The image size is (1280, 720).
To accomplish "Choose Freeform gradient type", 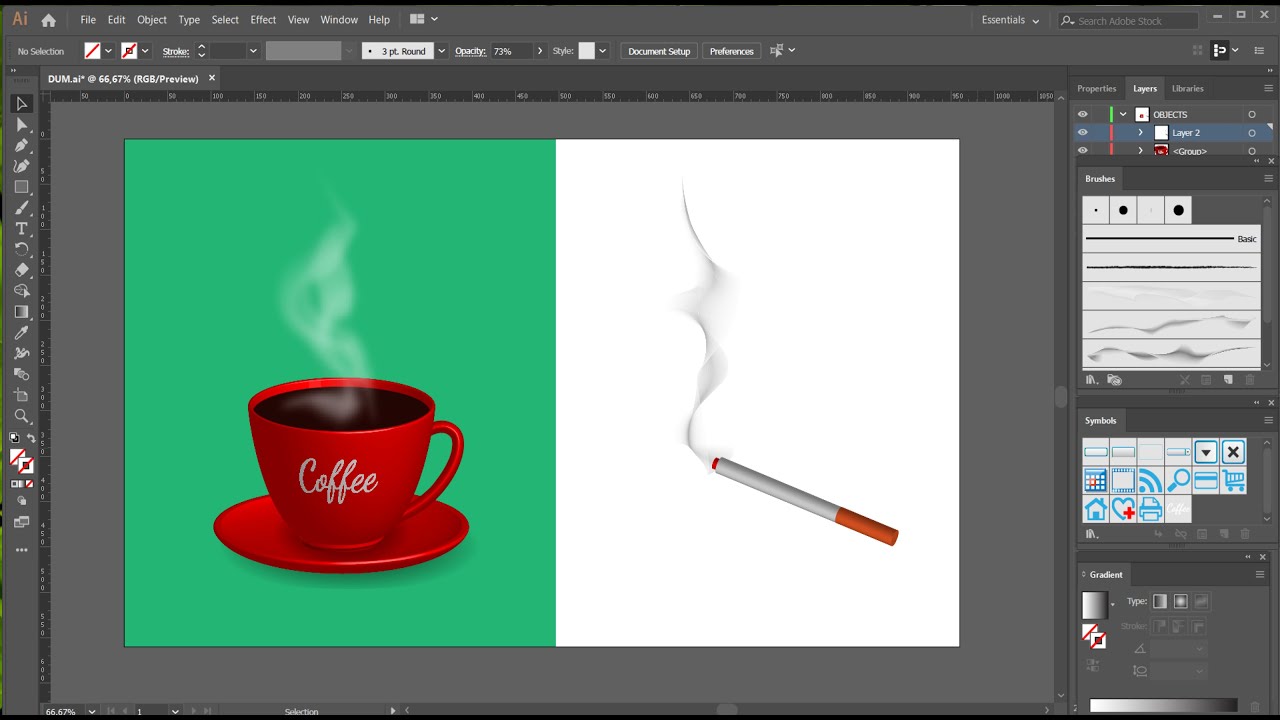I will tap(1201, 601).
